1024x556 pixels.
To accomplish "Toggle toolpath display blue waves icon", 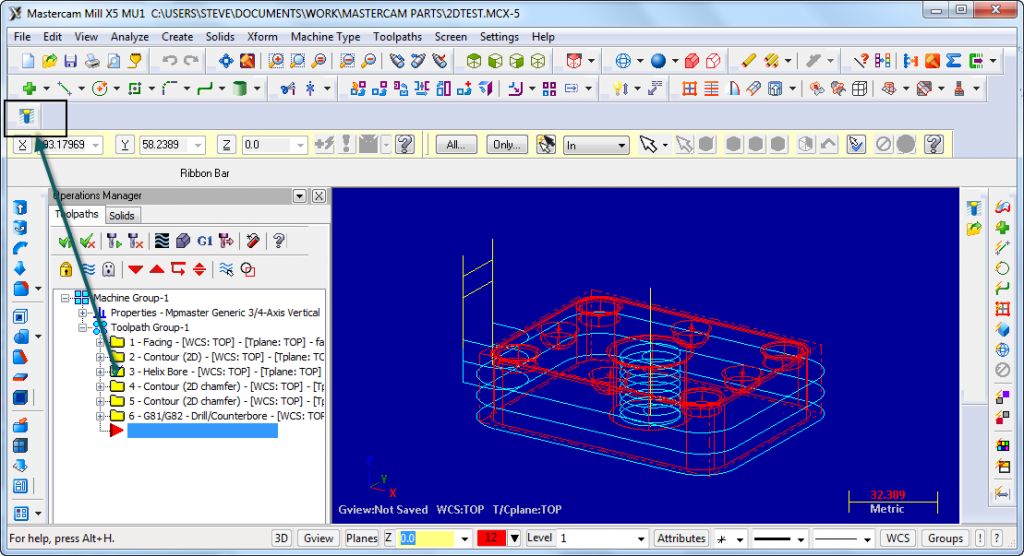I will pos(88,269).
